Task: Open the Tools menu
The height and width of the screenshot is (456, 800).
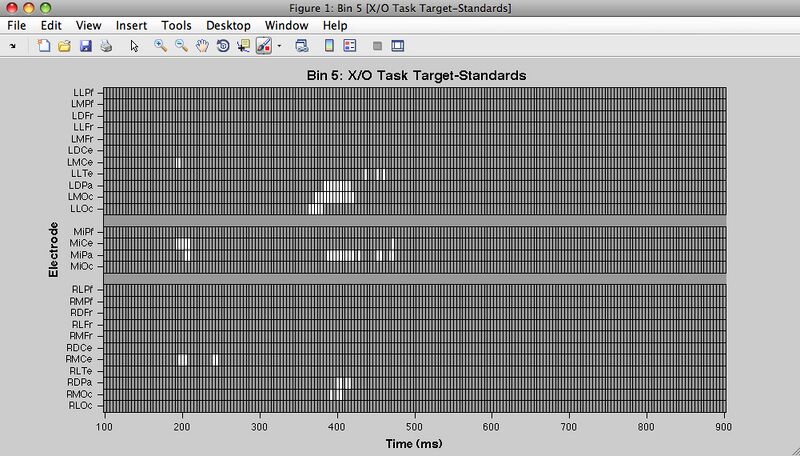Action: point(176,24)
